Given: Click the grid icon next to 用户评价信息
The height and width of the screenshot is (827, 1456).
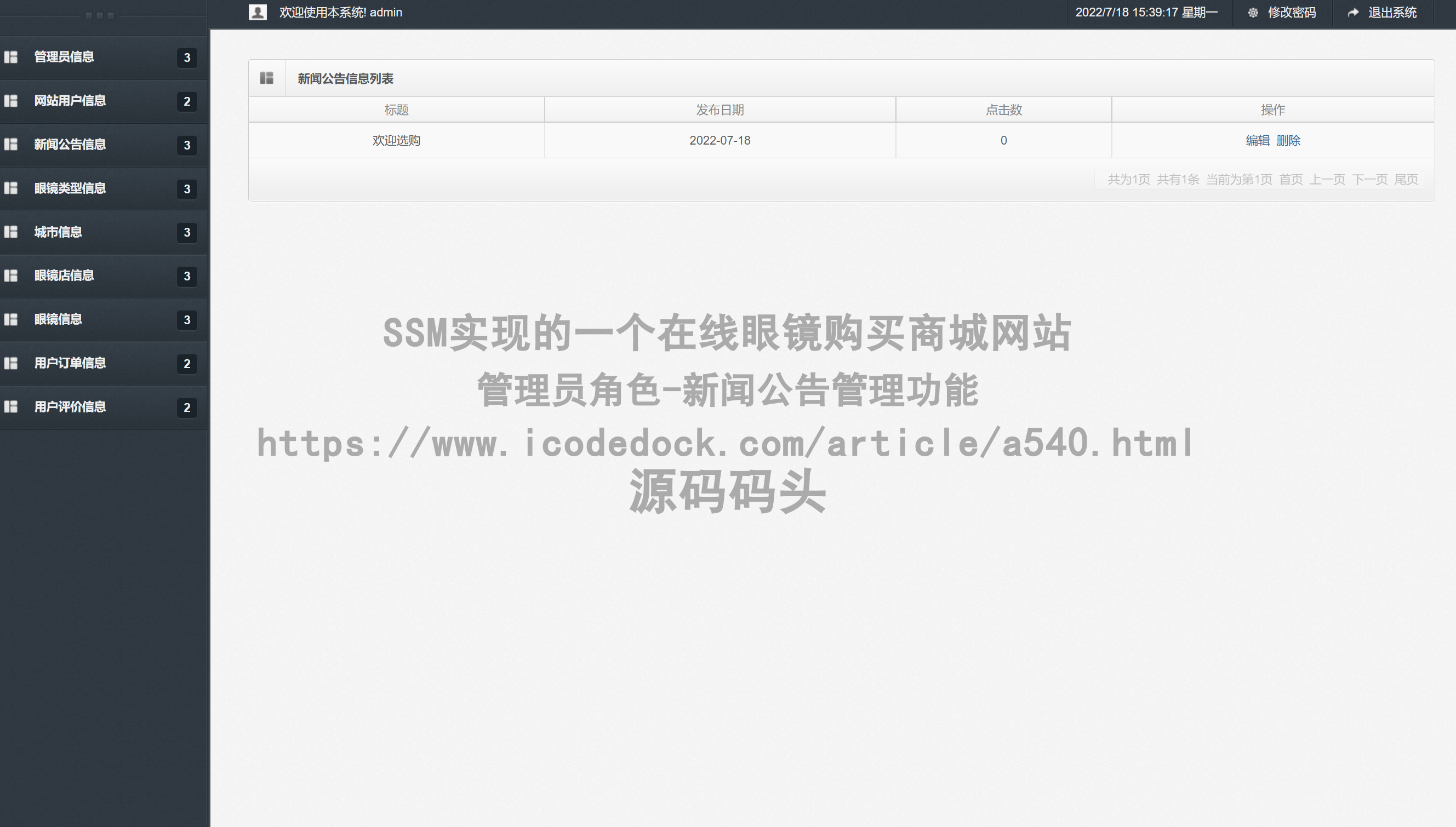Looking at the screenshot, I should [12, 407].
